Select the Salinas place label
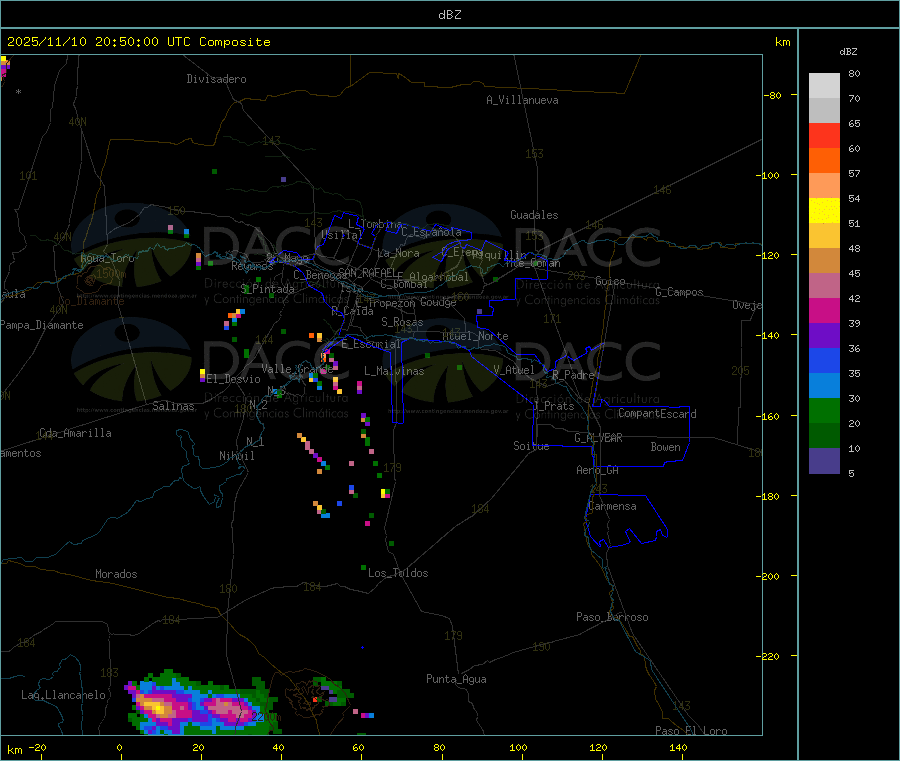 click(173, 406)
